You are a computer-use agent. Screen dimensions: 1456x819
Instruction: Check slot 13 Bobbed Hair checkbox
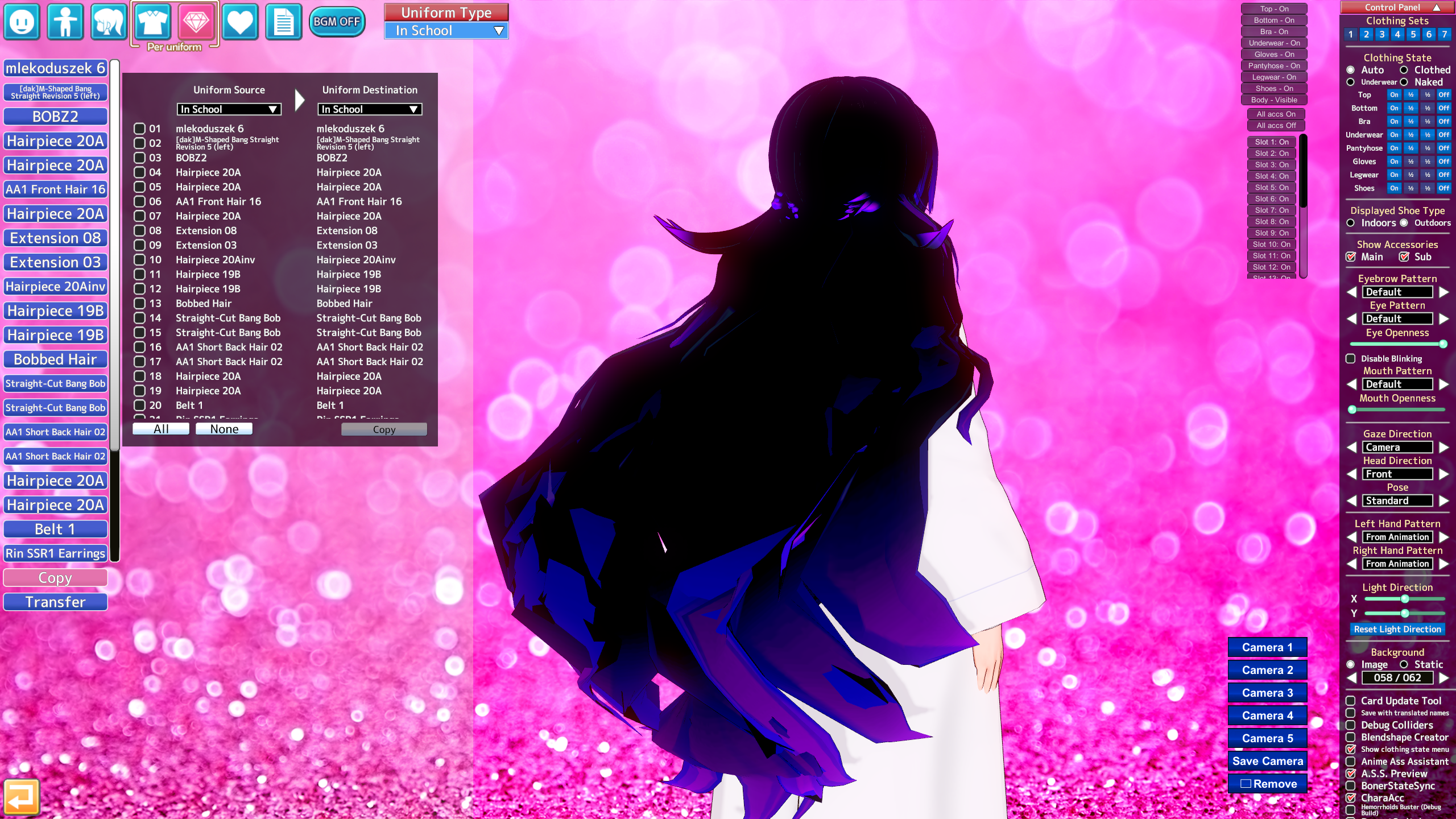point(139,303)
